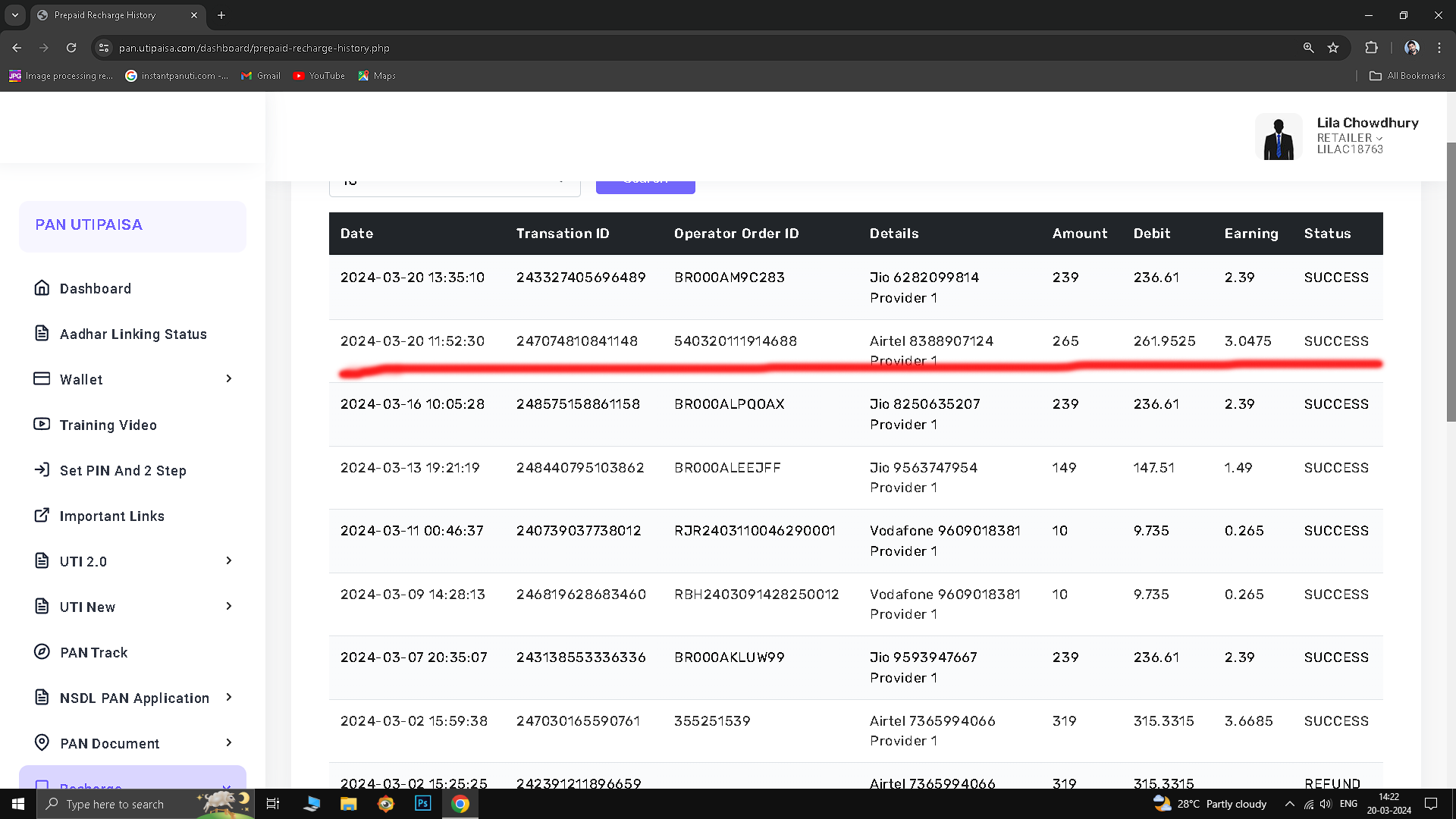Image resolution: width=1456 pixels, height=819 pixels.
Task: Click the browser address bar URL
Action: click(x=254, y=48)
